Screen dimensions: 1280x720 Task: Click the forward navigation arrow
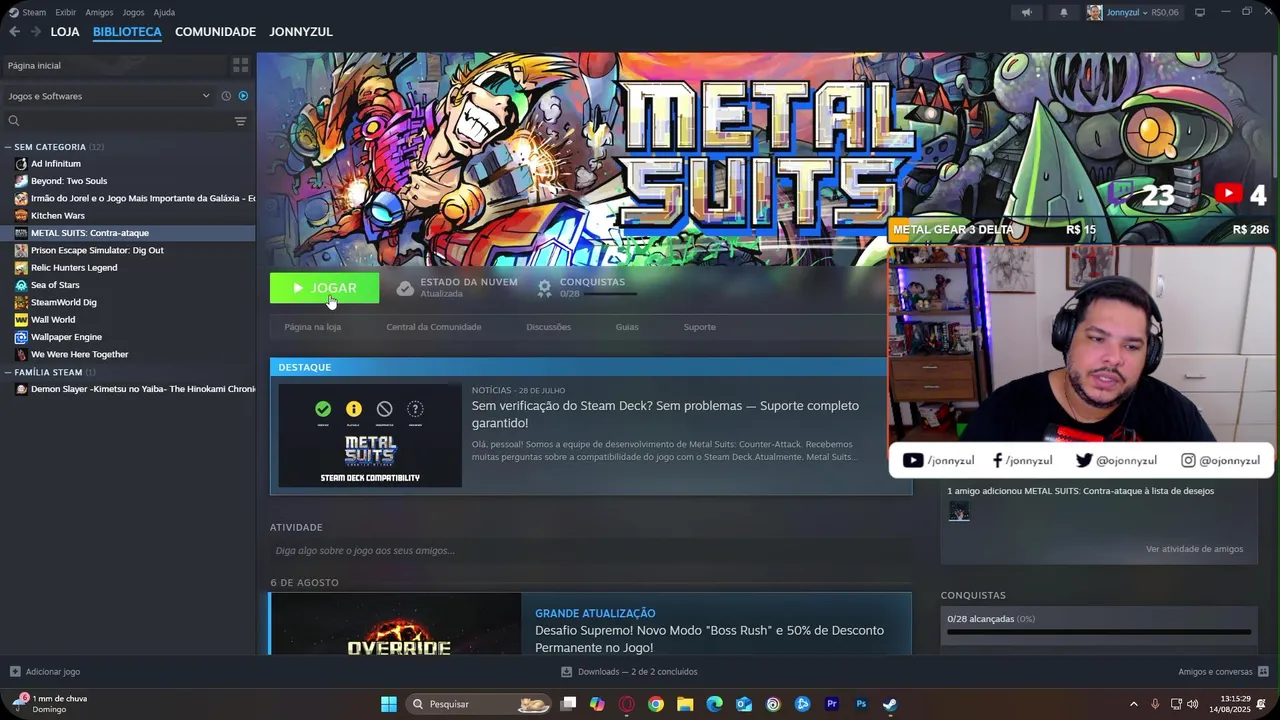point(36,32)
